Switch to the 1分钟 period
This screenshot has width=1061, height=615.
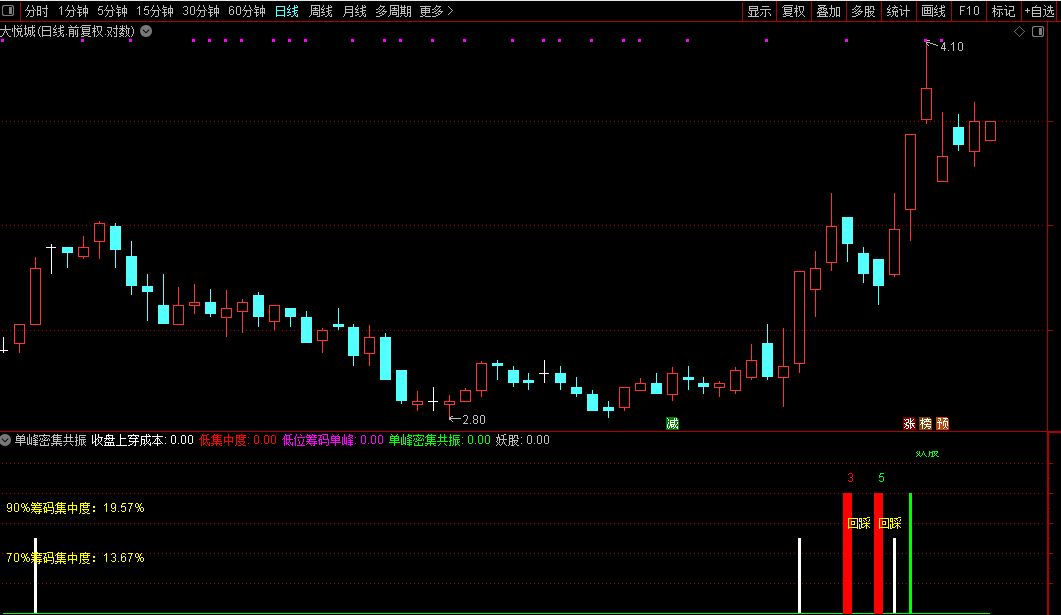(x=73, y=12)
